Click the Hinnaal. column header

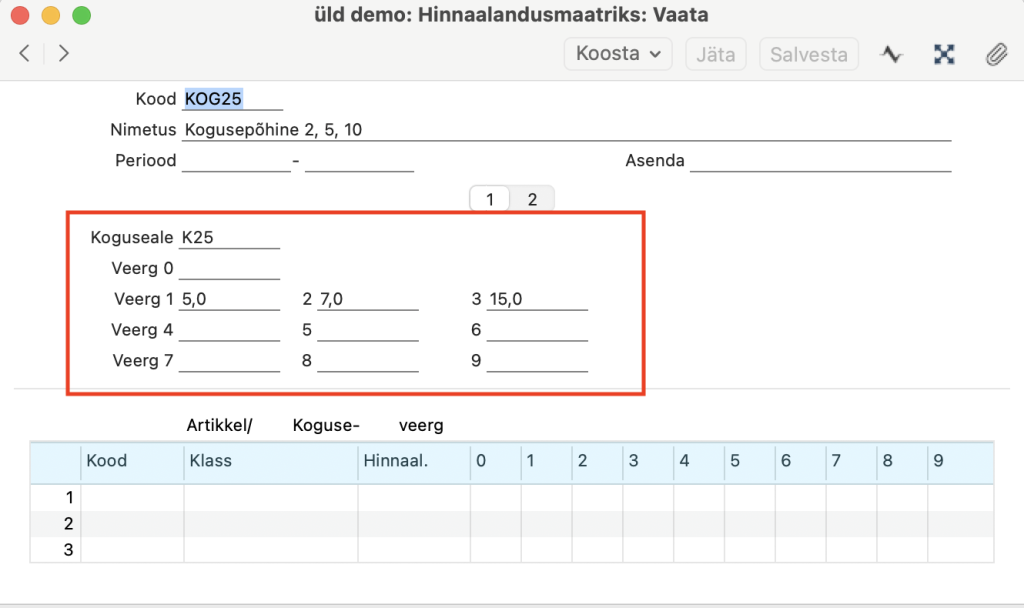click(x=414, y=461)
